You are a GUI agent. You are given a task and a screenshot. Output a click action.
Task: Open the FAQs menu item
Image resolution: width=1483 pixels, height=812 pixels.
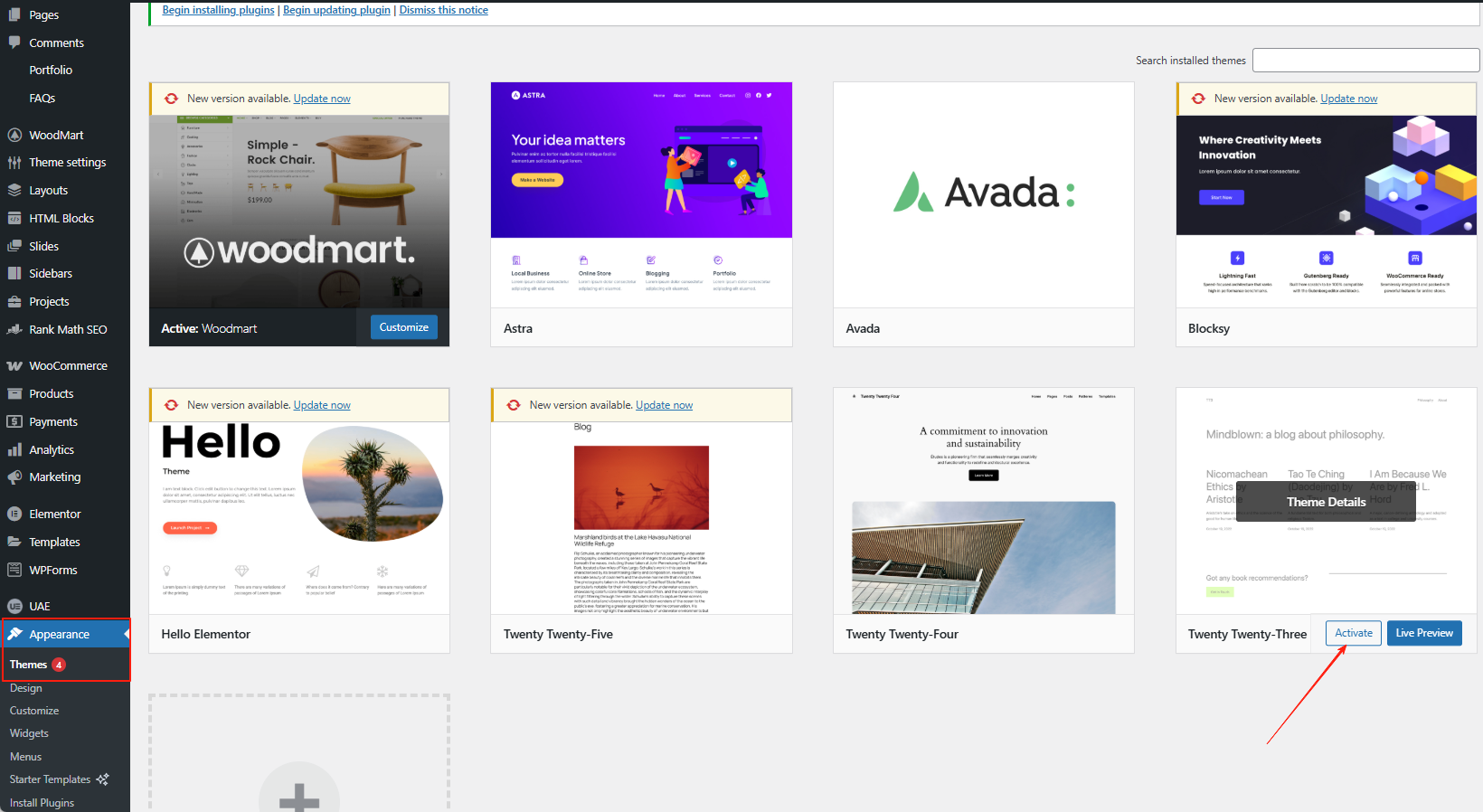click(43, 99)
